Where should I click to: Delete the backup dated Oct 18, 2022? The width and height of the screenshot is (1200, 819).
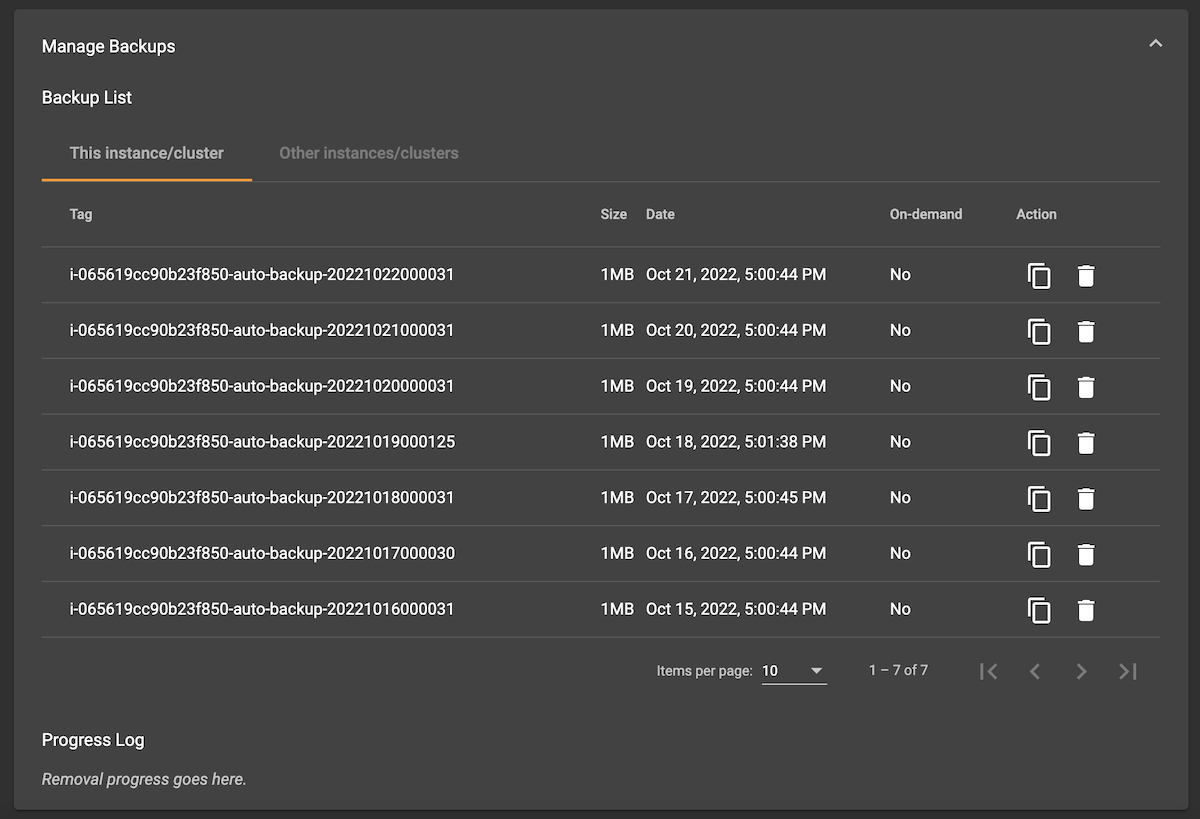tap(1086, 443)
